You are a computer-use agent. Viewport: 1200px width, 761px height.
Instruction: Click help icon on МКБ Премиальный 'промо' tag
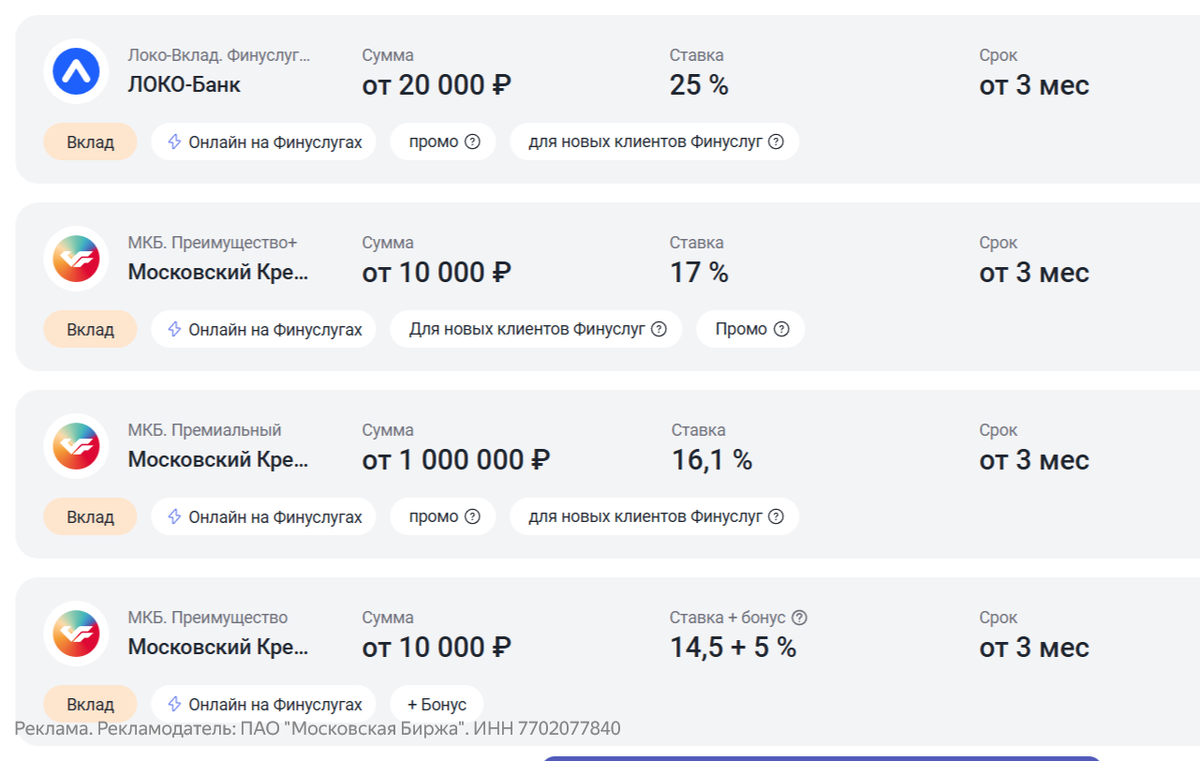(x=473, y=517)
